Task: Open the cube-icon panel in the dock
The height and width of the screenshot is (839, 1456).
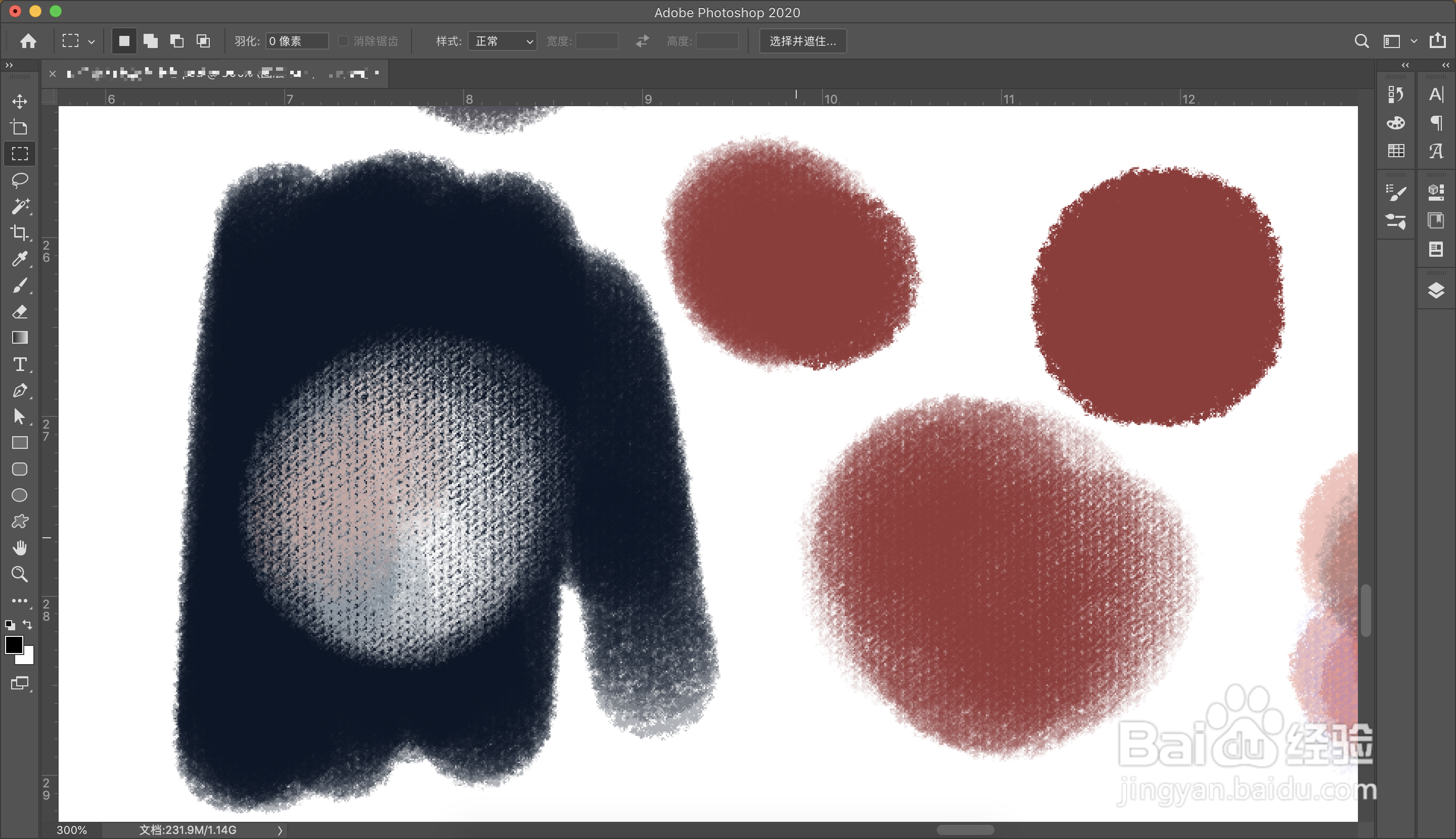Action: click(x=1436, y=193)
